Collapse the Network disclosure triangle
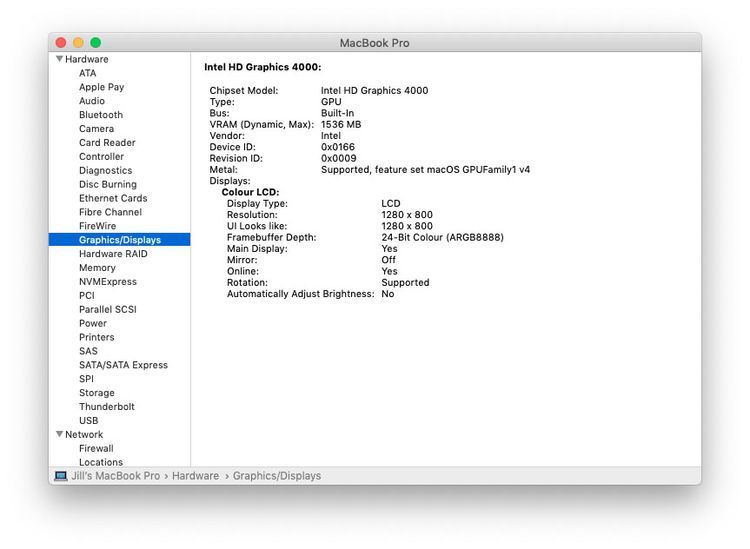 [x=59, y=435]
